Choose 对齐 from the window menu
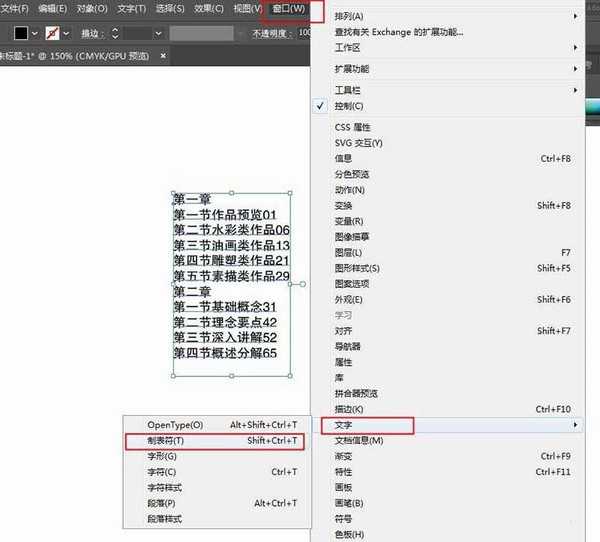The width and height of the screenshot is (600, 542). click(x=343, y=331)
